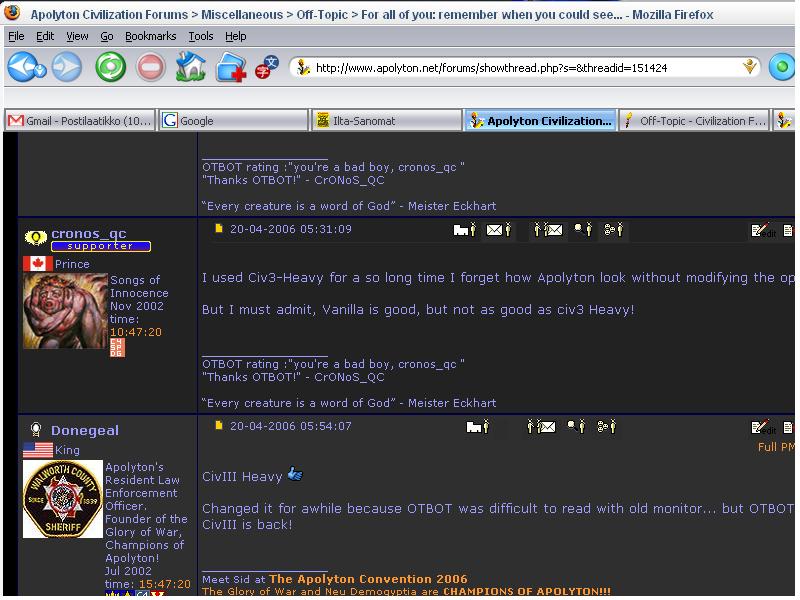Click the Apolyton Convention 2006 link
This screenshot has height=600, width=800.
pos(354,579)
